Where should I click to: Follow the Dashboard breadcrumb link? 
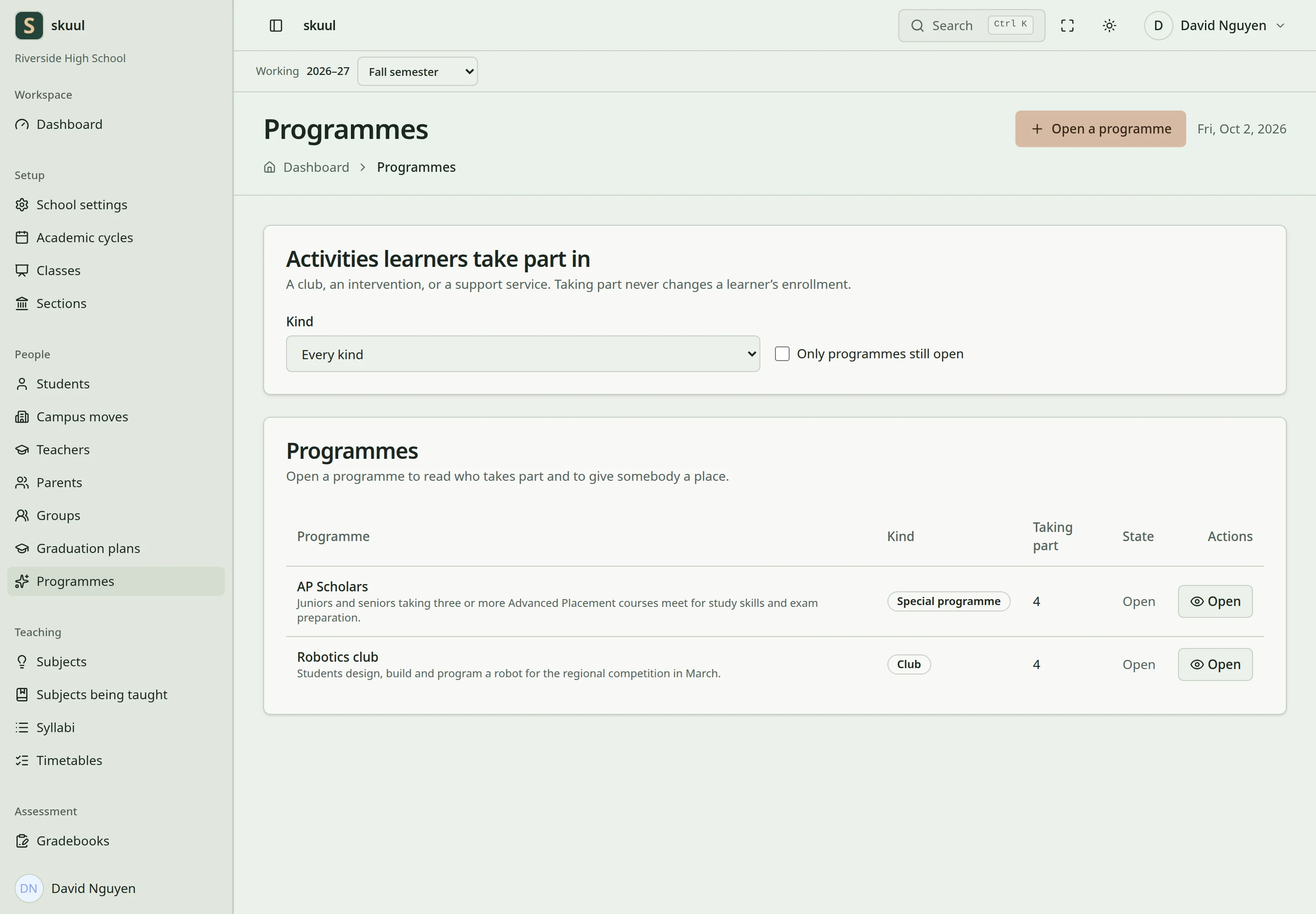point(316,167)
